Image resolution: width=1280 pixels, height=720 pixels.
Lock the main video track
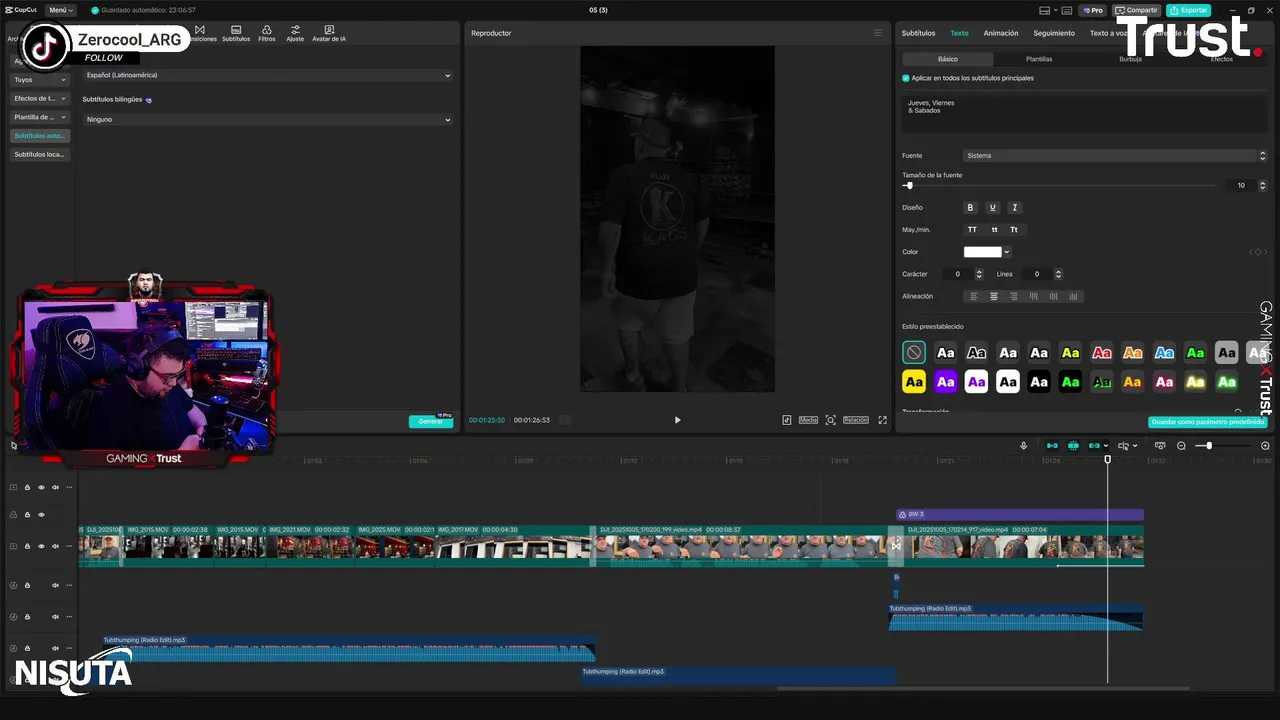27,546
